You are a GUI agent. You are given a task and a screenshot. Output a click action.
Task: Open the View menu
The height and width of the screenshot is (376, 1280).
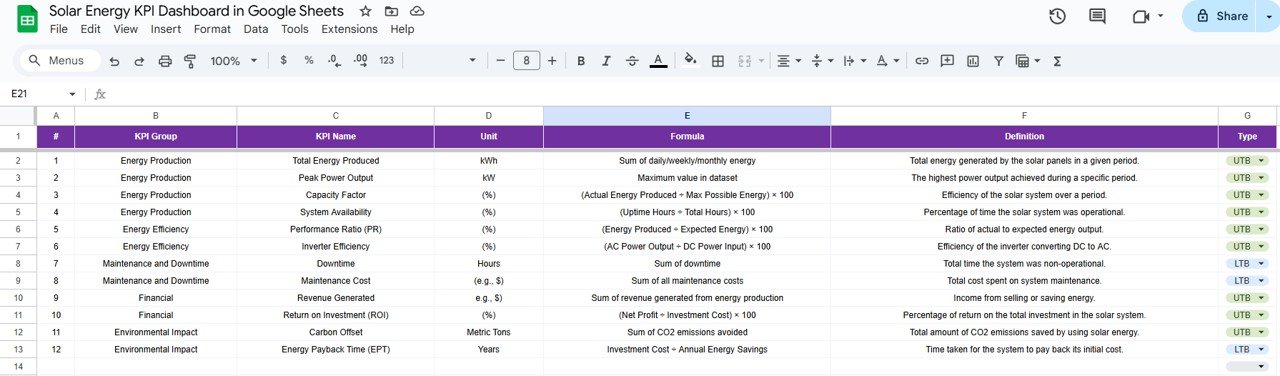(126, 29)
